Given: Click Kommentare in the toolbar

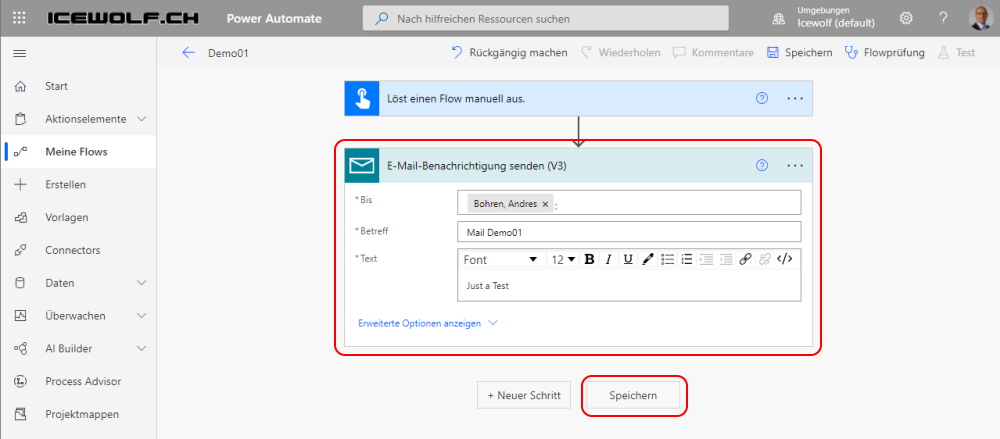Looking at the screenshot, I should click(713, 53).
